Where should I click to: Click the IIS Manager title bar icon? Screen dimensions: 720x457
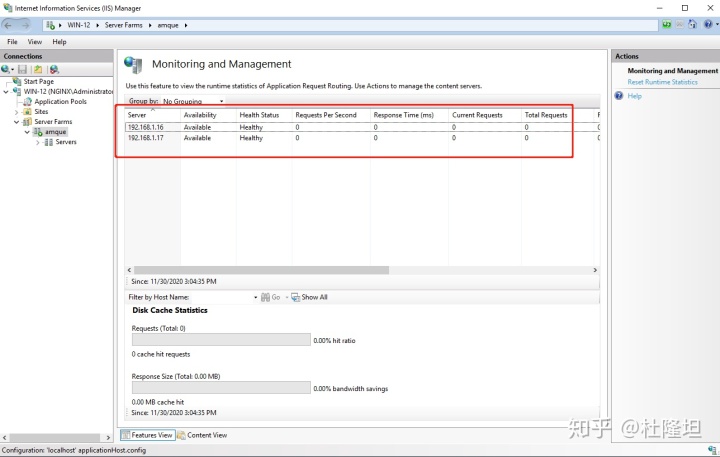pyautogui.click(x=7, y=8)
